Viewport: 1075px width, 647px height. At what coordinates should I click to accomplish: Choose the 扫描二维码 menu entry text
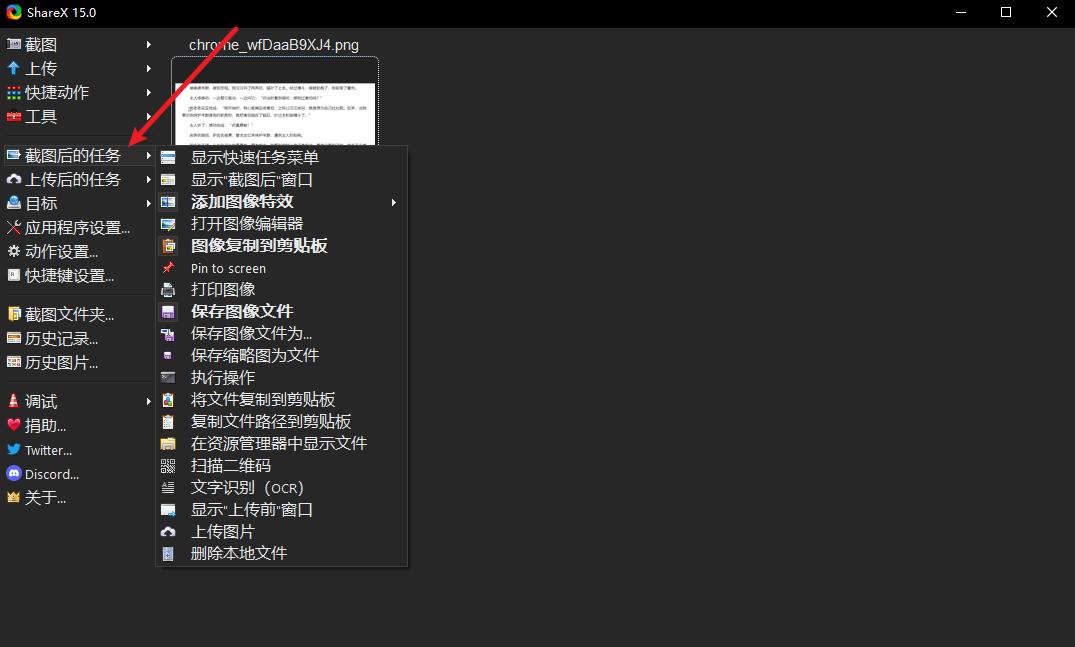coord(230,466)
